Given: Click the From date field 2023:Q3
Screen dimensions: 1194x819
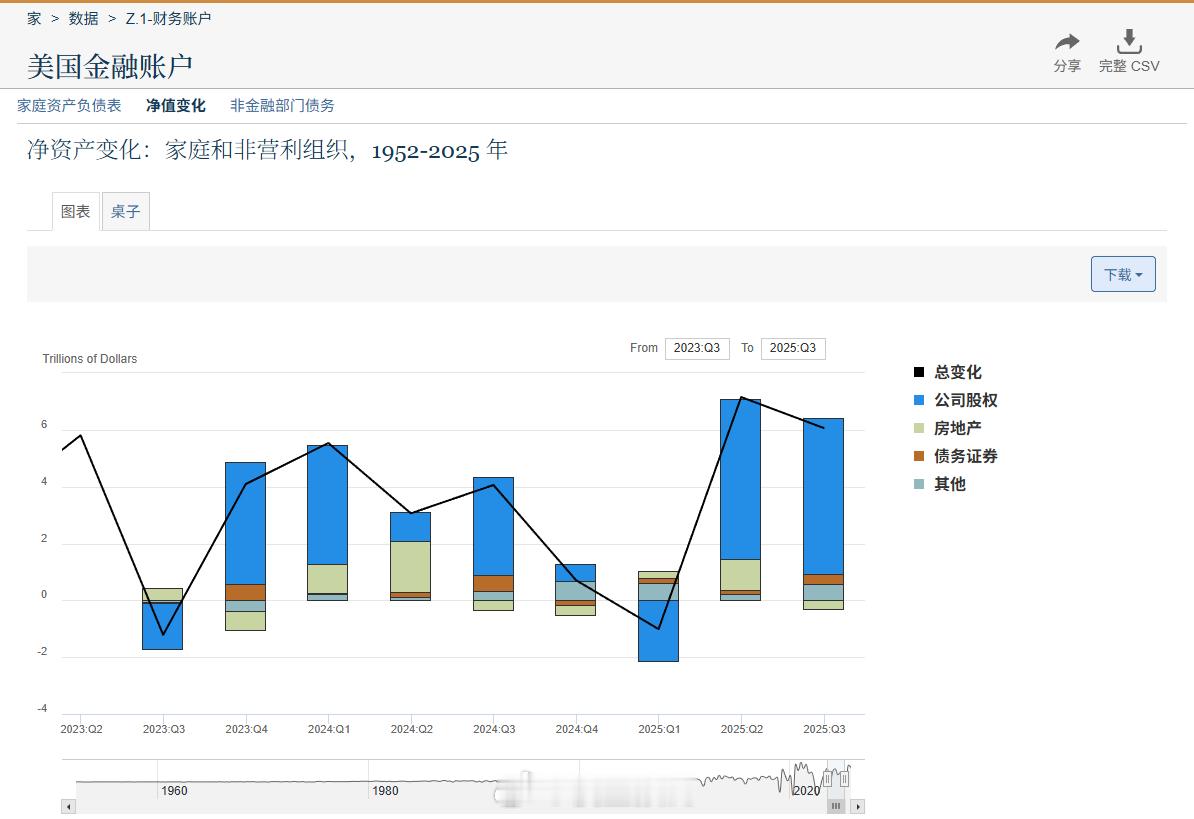Looking at the screenshot, I should [696, 348].
